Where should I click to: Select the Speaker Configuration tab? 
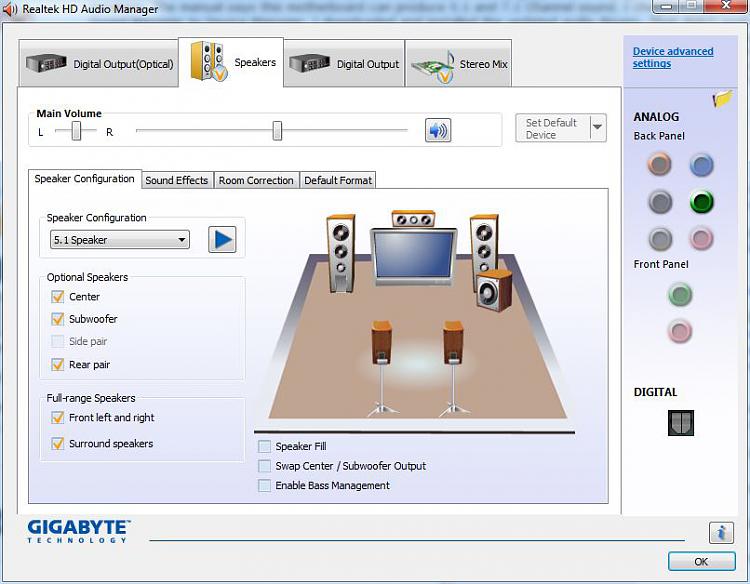click(85, 179)
